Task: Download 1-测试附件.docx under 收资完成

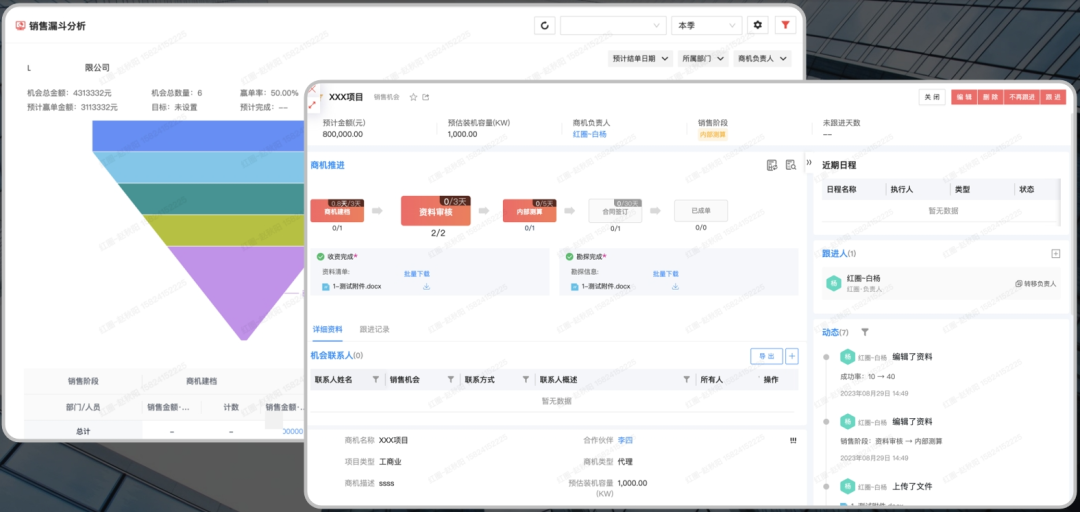Action: (x=426, y=287)
